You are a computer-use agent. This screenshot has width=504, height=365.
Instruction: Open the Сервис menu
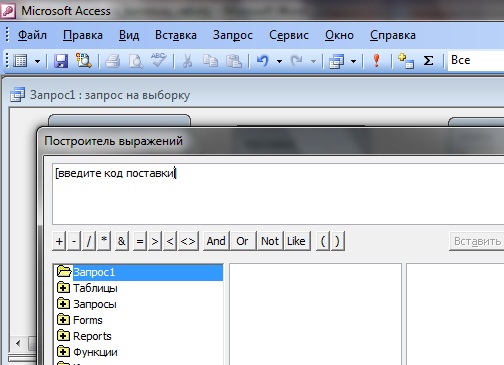click(x=289, y=35)
